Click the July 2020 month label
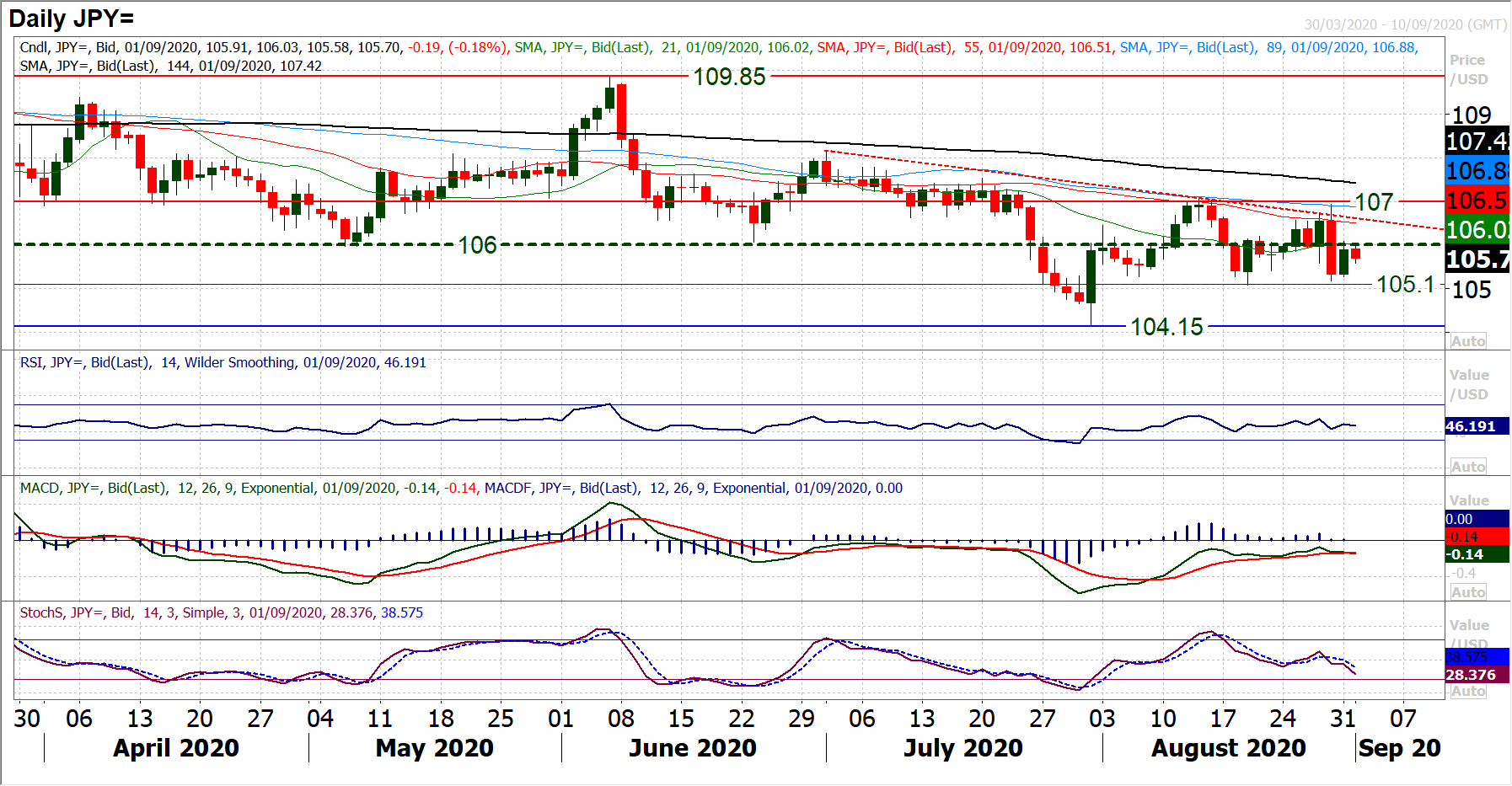Image resolution: width=1512 pixels, height=786 pixels. (x=963, y=748)
